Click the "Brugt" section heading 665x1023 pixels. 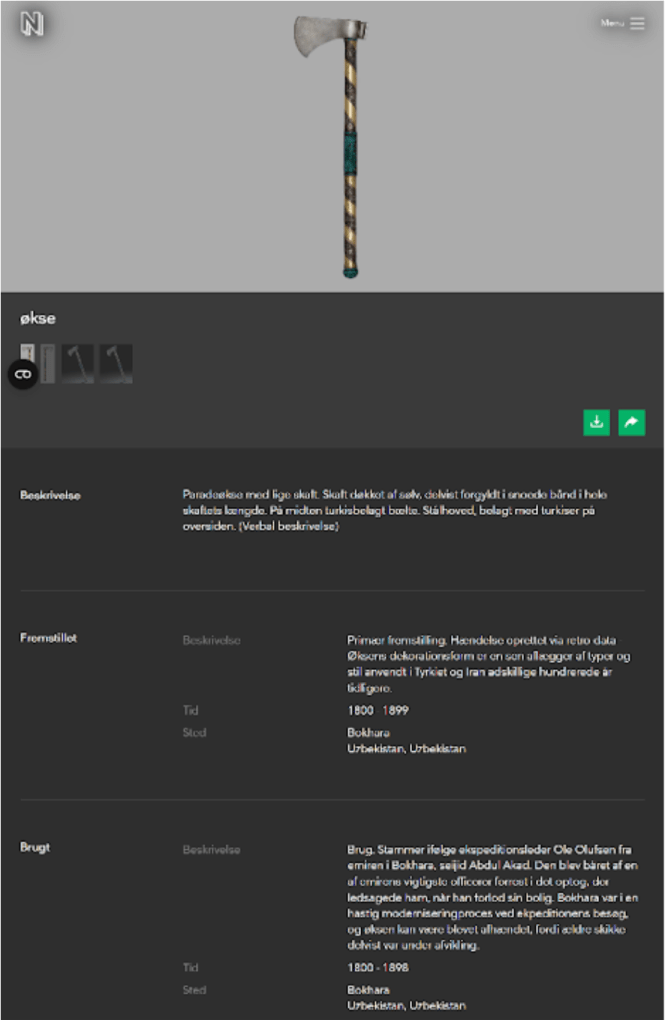35,847
